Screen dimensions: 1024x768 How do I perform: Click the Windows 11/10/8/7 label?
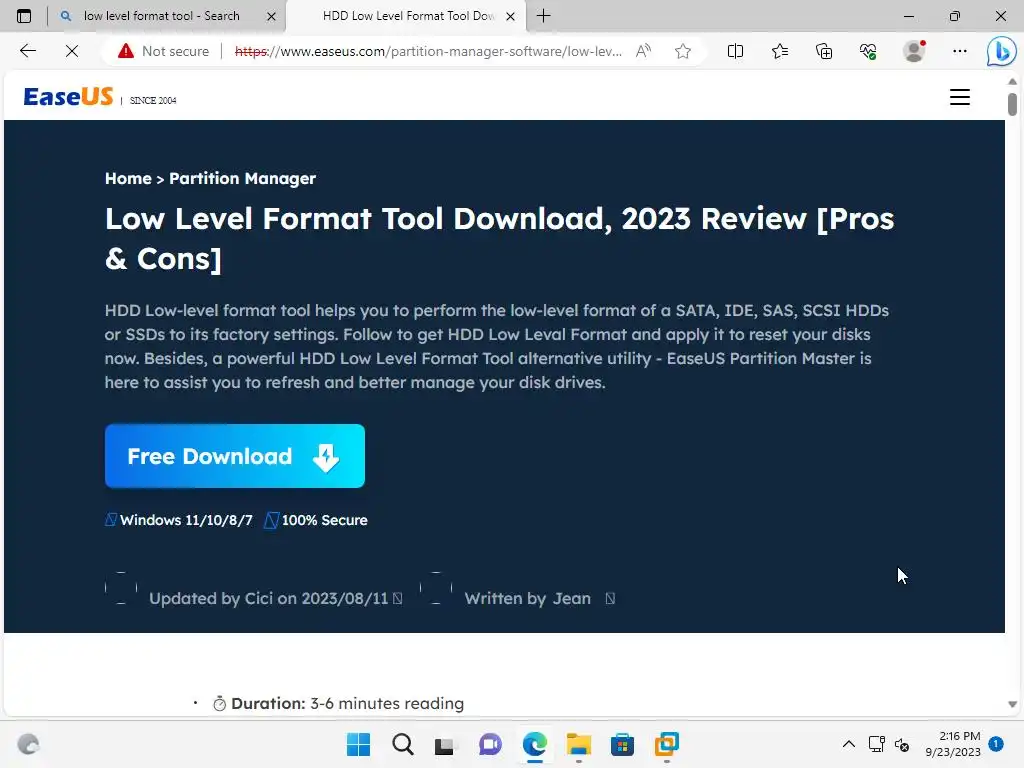click(x=185, y=520)
